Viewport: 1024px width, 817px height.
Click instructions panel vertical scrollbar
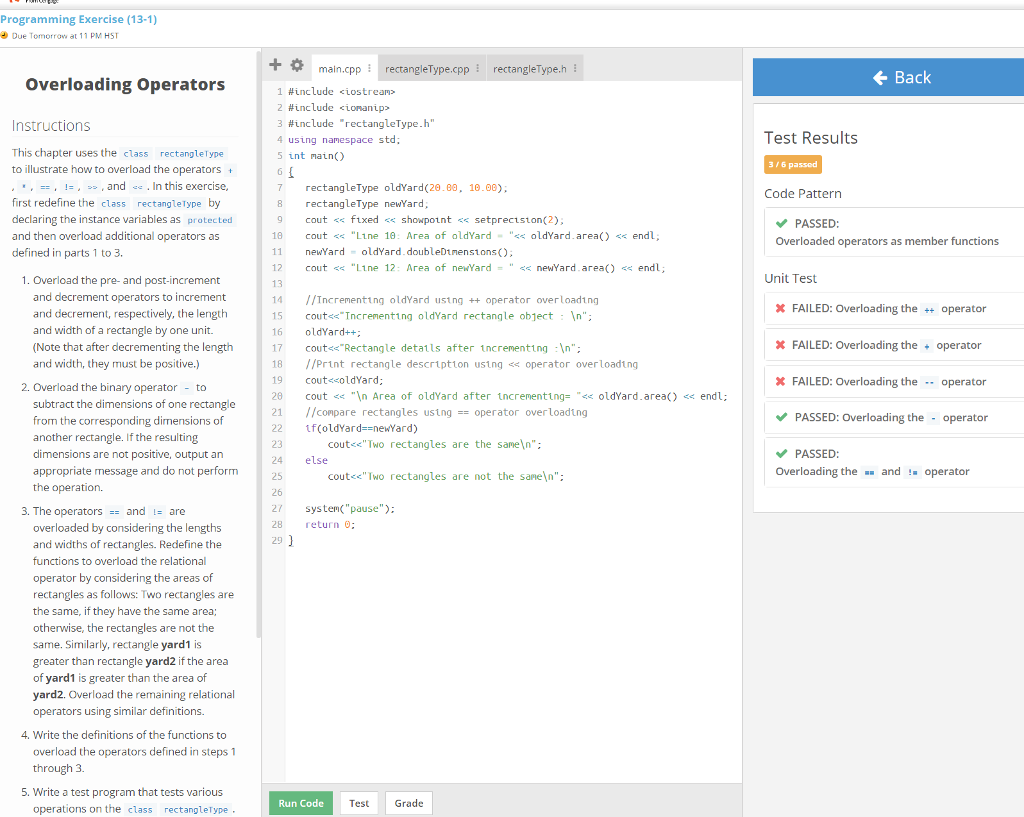point(259,346)
